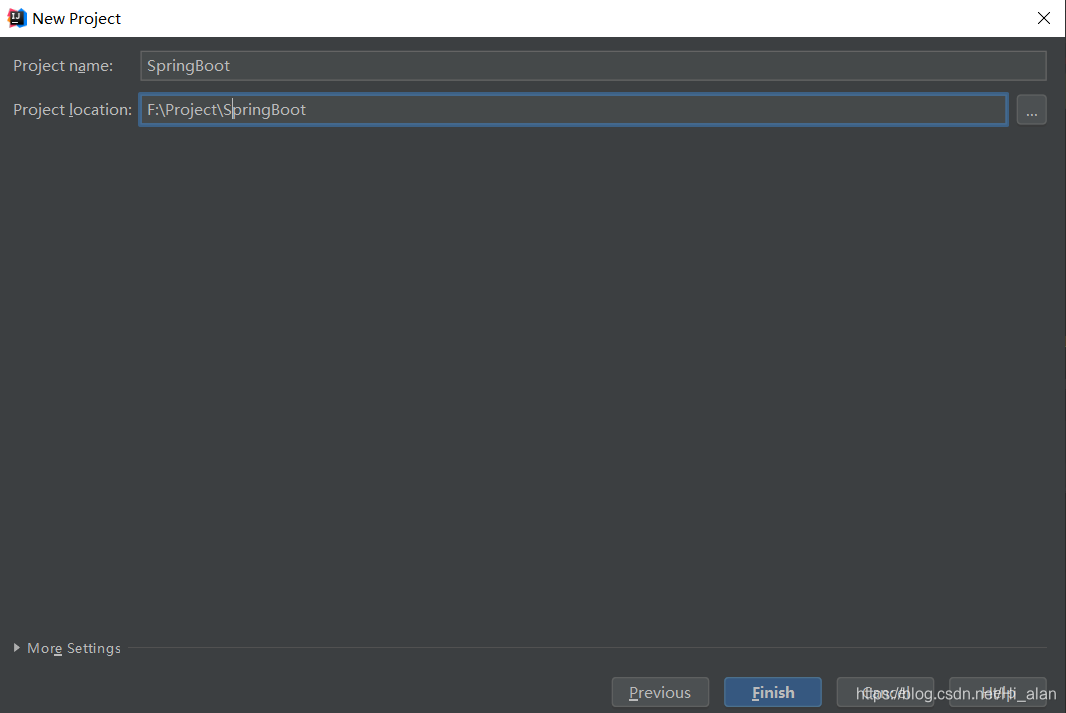Go back with the Previous button
The height and width of the screenshot is (713, 1066).
click(660, 693)
